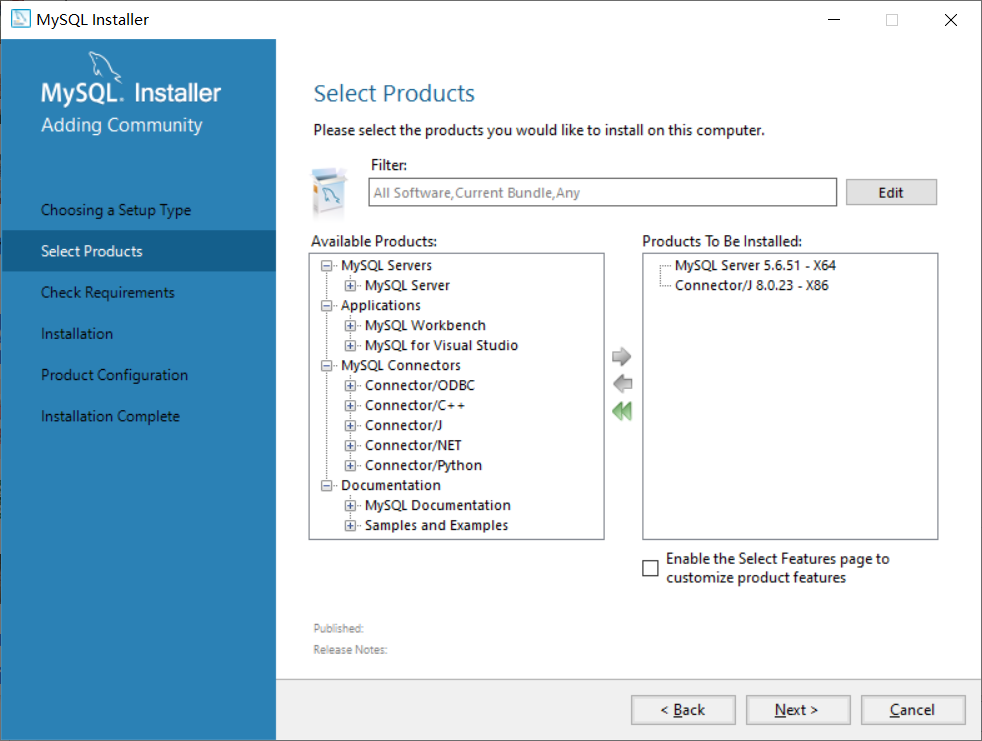Collapse the MySQL Connectors tree node
This screenshot has width=982, height=741.
pyautogui.click(x=326, y=366)
